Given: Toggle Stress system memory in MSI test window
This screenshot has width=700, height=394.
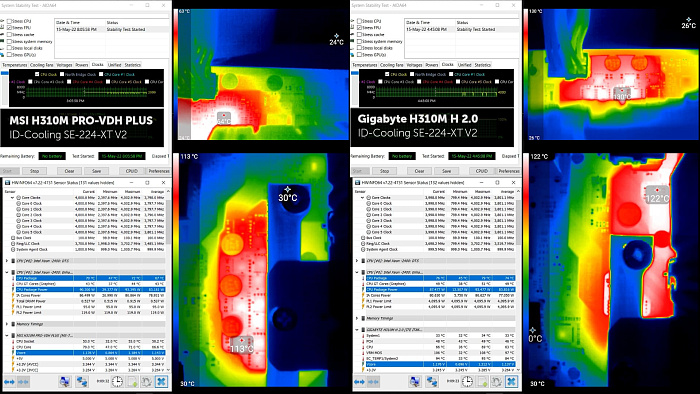Looking at the screenshot, I should (x=9, y=41).
